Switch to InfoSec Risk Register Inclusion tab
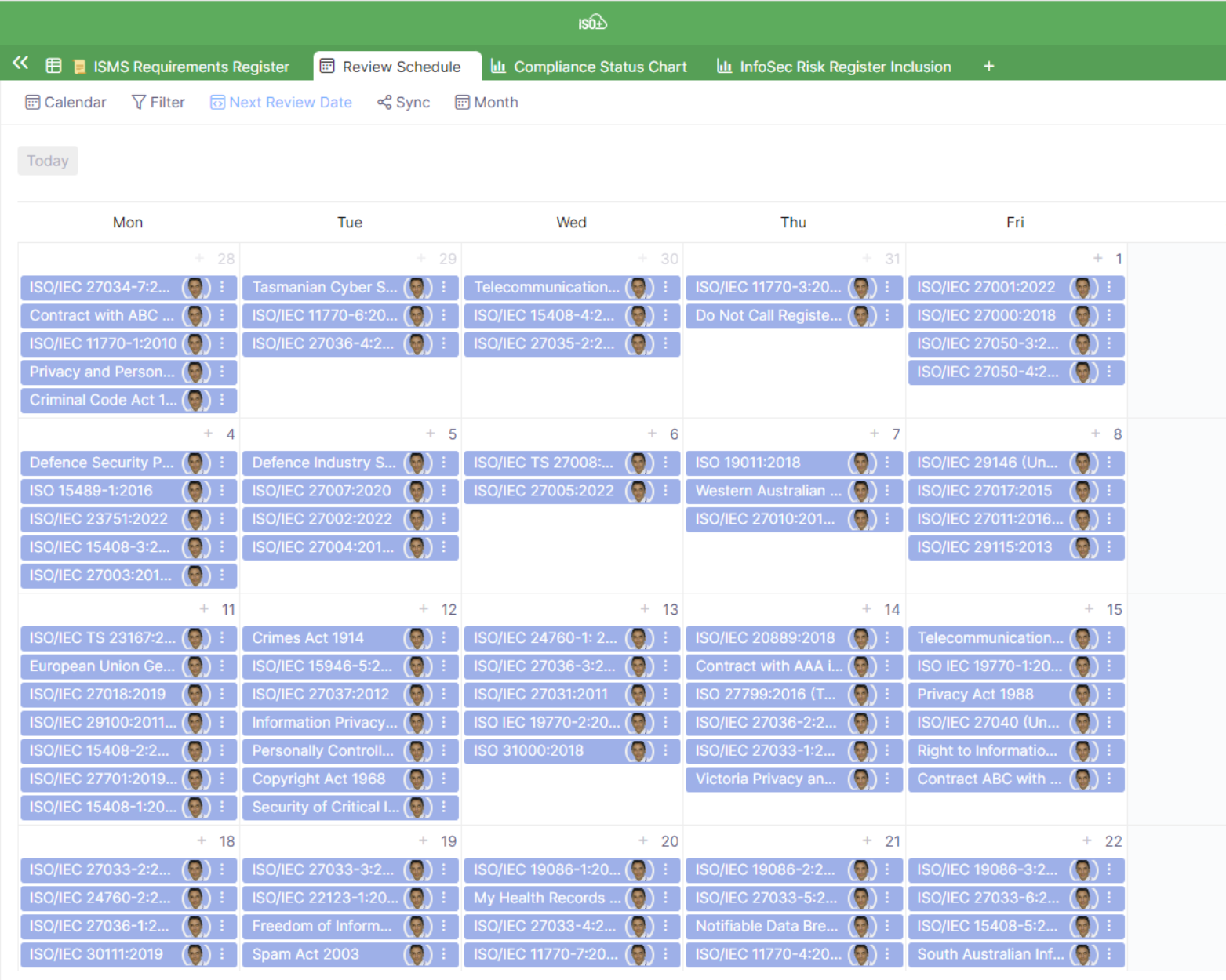This screenshot has width=1226, height=980. click(834, 67)
